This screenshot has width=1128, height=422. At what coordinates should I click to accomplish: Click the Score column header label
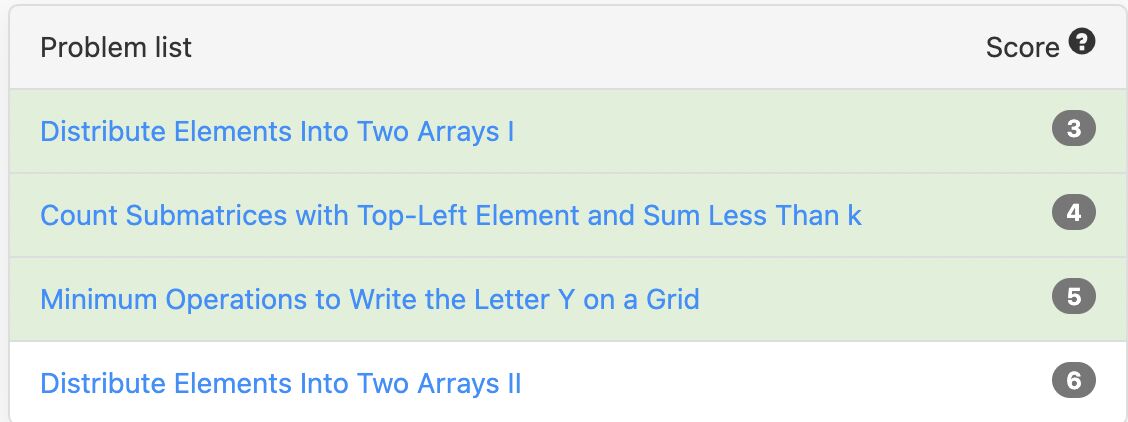[1022, 48]
